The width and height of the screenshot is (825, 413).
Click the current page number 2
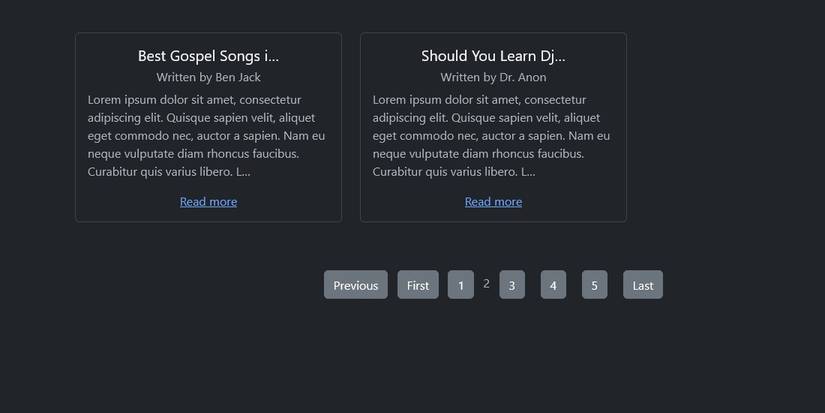486,284
